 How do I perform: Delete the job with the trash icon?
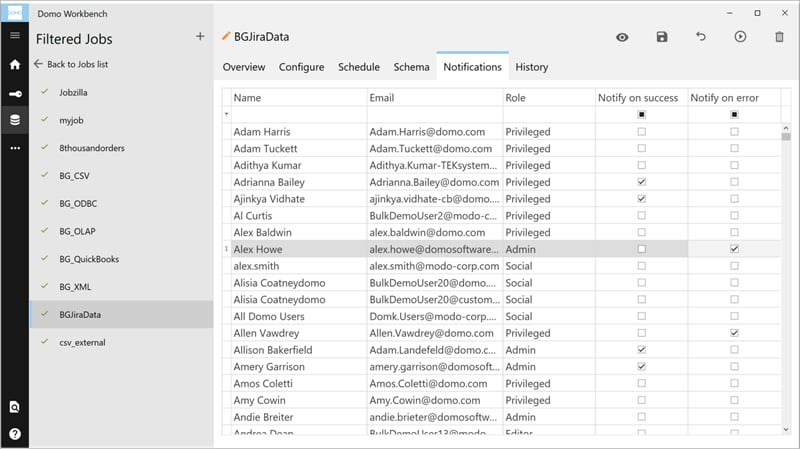point(779,37)
